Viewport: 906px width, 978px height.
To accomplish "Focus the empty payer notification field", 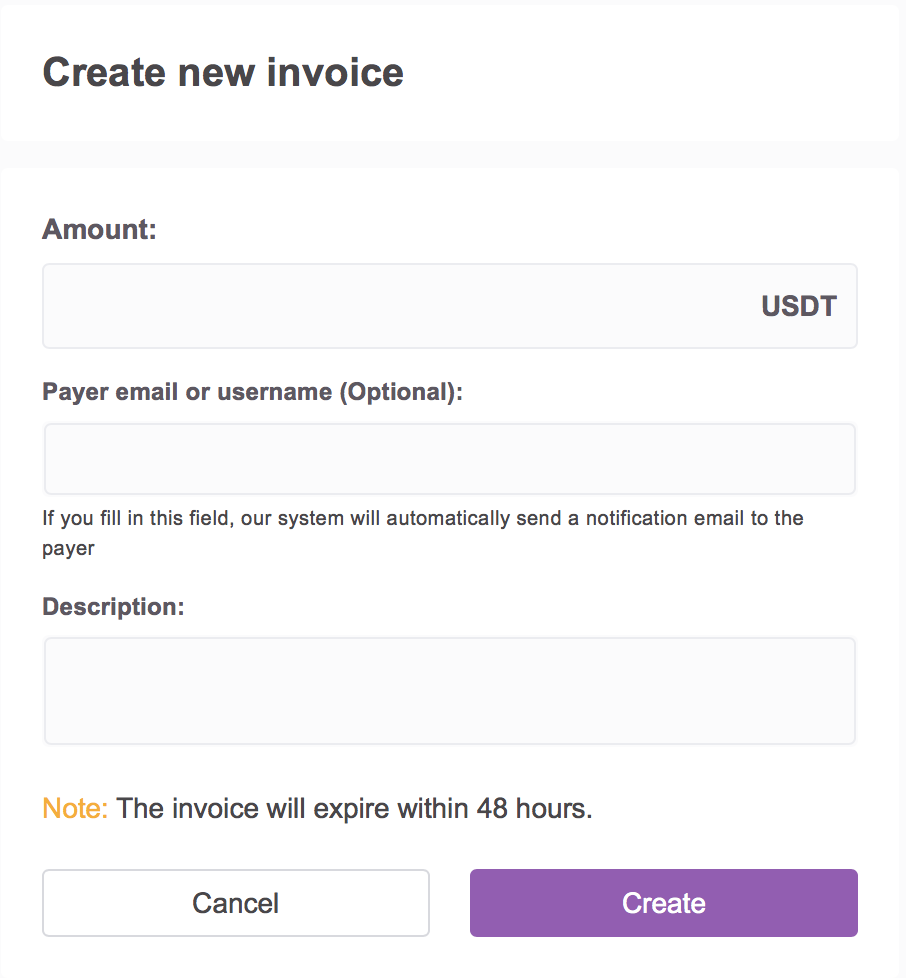I will tap(449, 458).
